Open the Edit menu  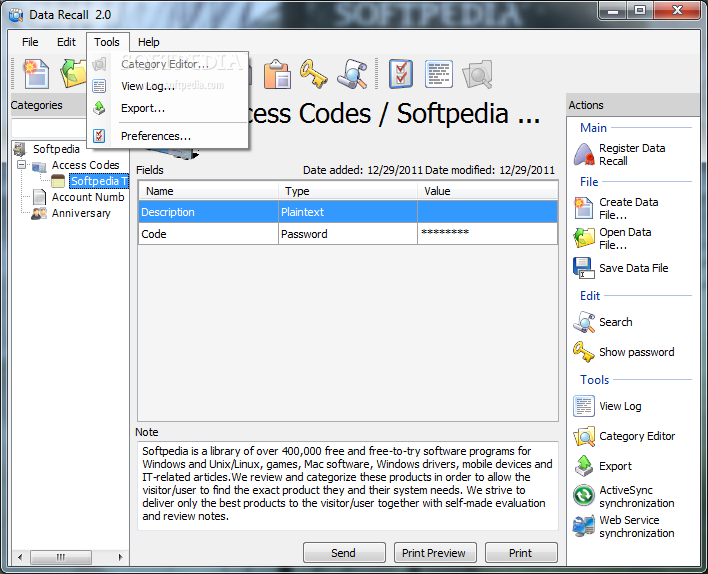(x=66, y=42)
